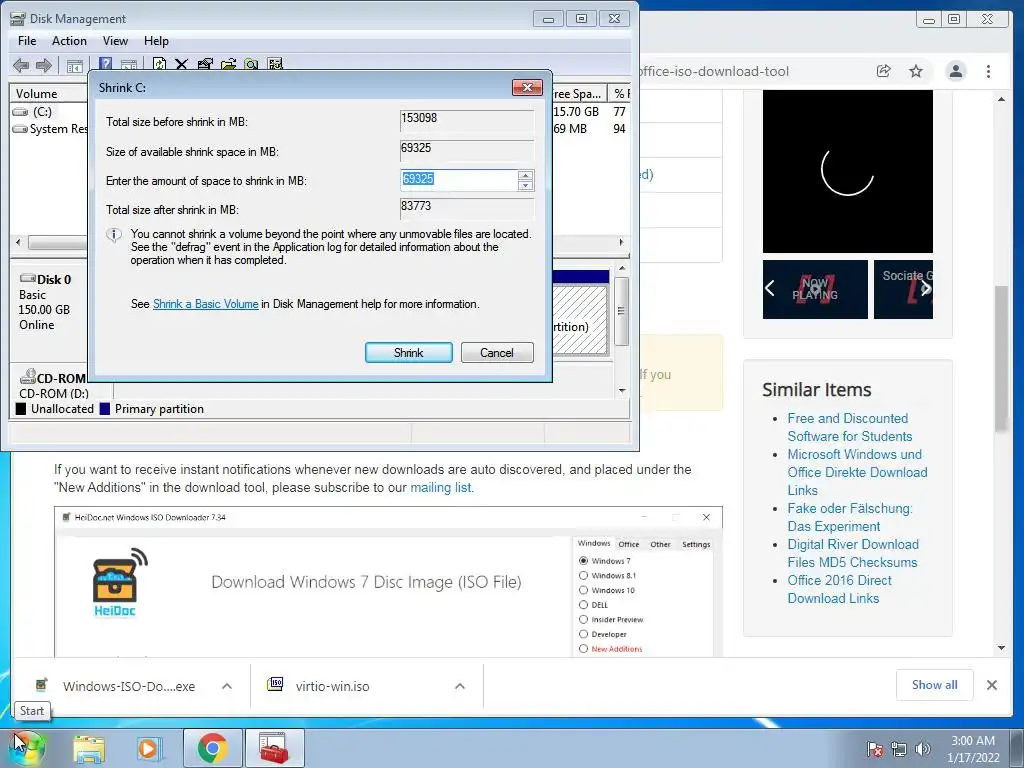Viewport: 1024px width, 768px height.
Task: Click the disk pane vertical scrollbar thumb
Action: (x=621, y=311)
